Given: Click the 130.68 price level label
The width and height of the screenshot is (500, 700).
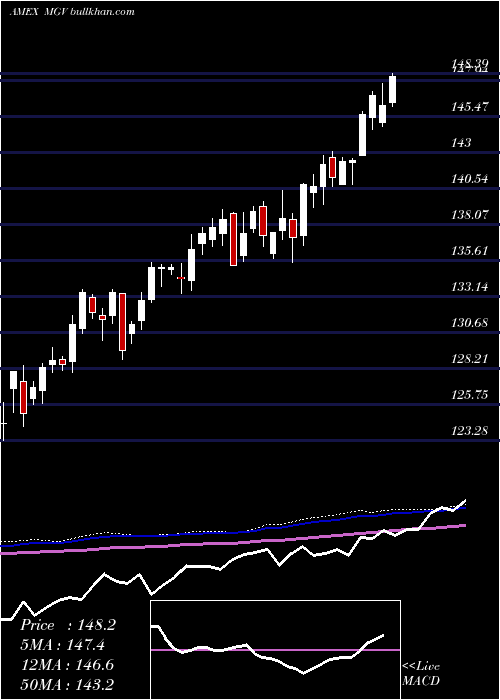Looking at the screenshot, I should 470,323.
